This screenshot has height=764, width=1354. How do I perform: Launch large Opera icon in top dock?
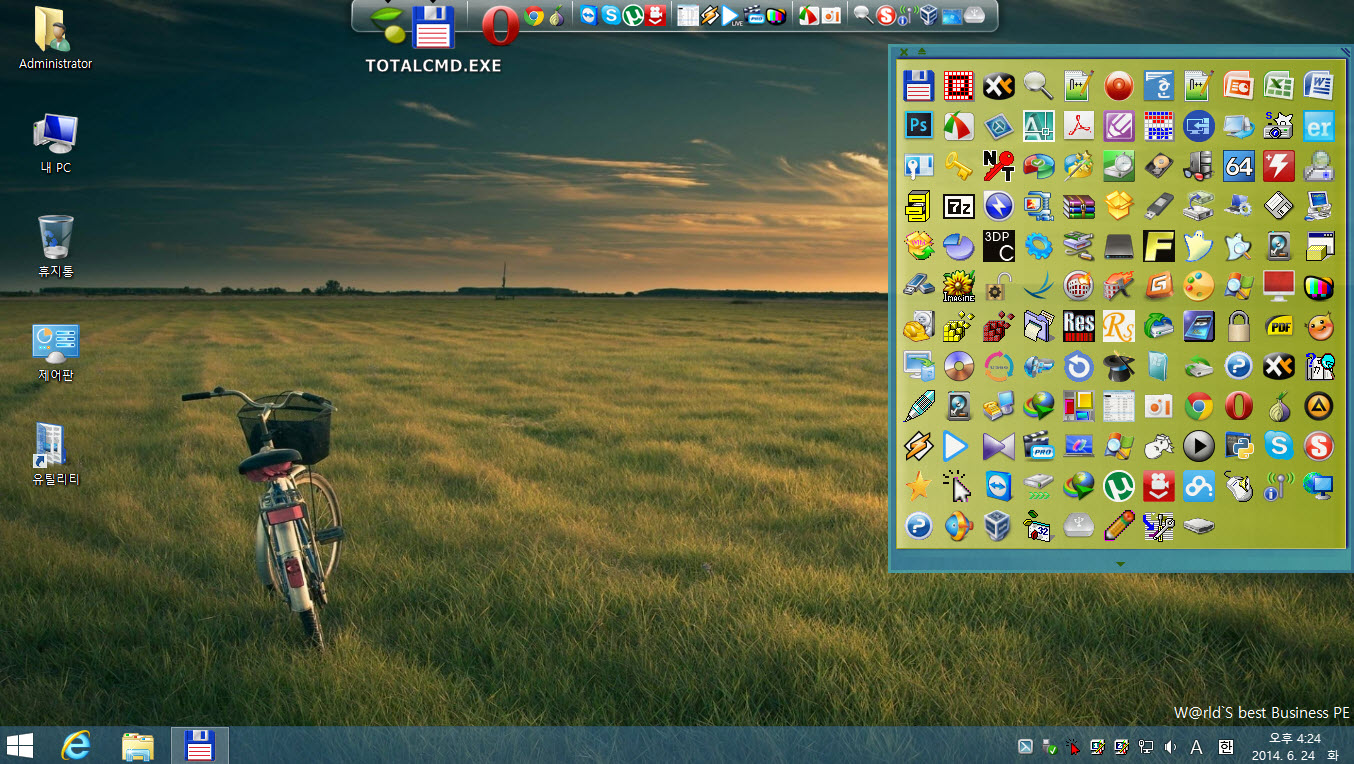[x=500, y=26]
